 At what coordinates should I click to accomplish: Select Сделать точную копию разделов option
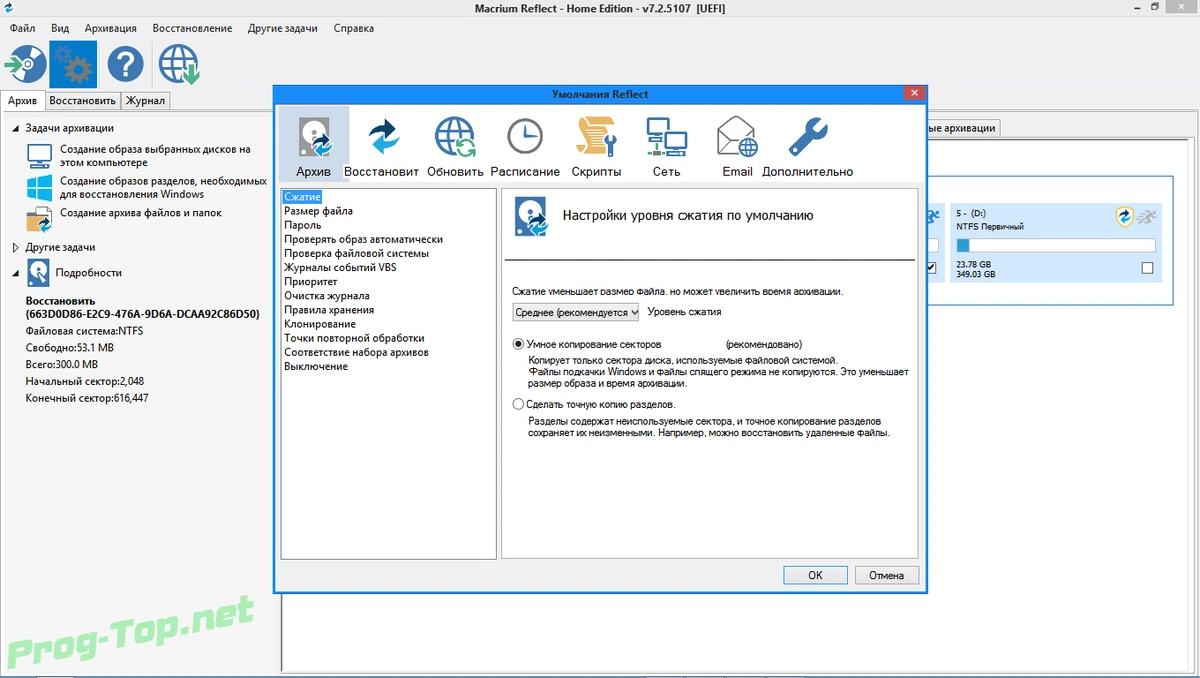[518, 404]
